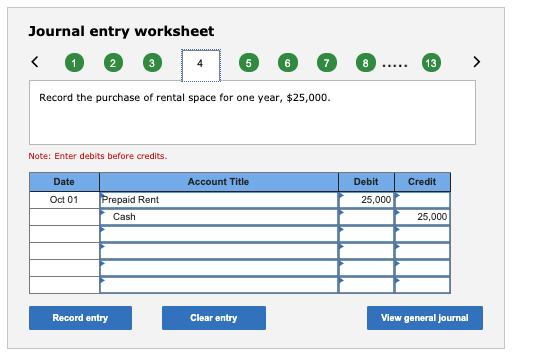The width and height of the screenshot is (548, 361).
Task: Click the ellipsis between steps 8 and 13
Action: pos(395,65)
